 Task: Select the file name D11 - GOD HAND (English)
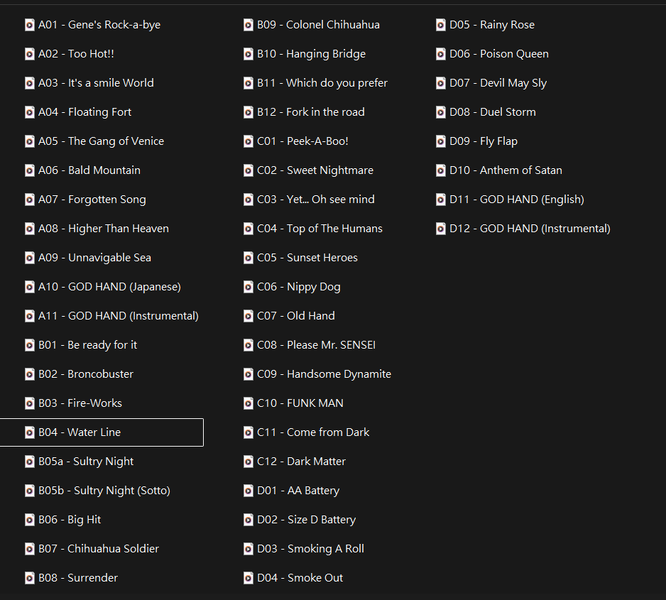[517, 200]
